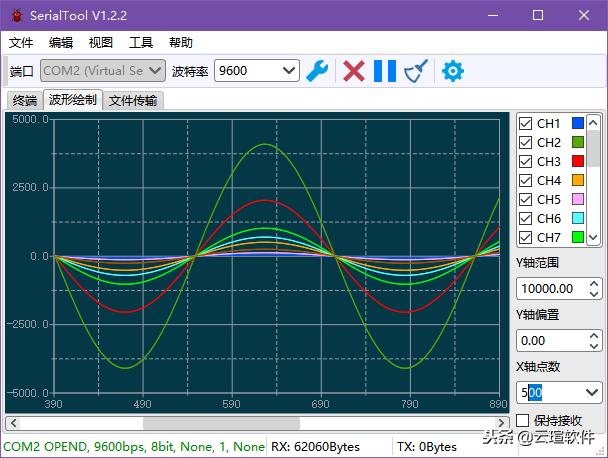
Task: Expand the X轴点数 dropdown
Action: pos(592,393)
